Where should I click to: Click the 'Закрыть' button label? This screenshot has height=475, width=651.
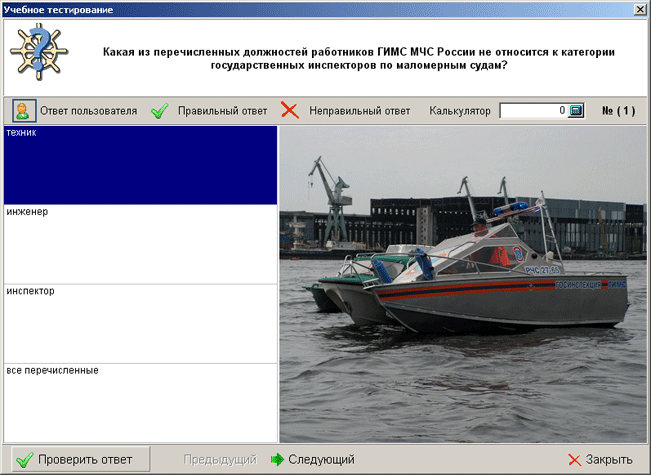(608, 460)
